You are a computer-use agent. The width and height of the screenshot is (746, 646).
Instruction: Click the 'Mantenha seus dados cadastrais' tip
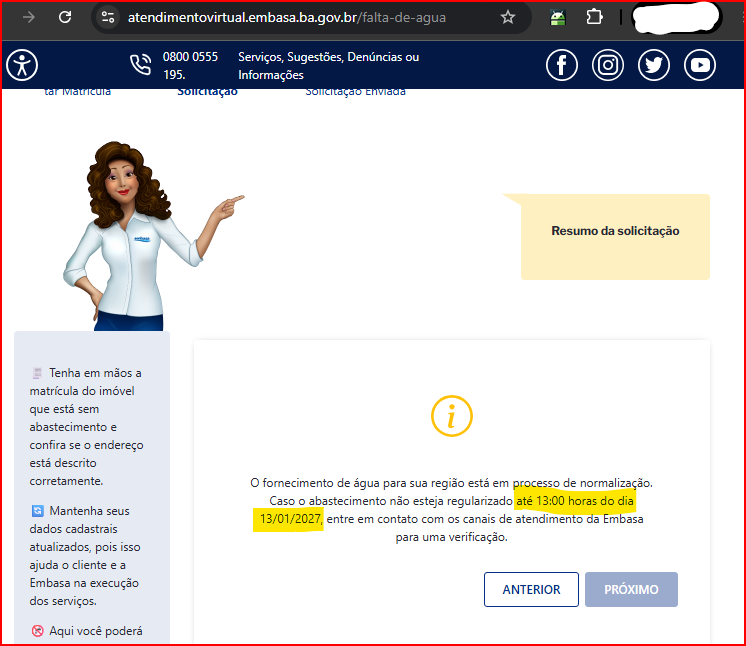click(85, 556)
